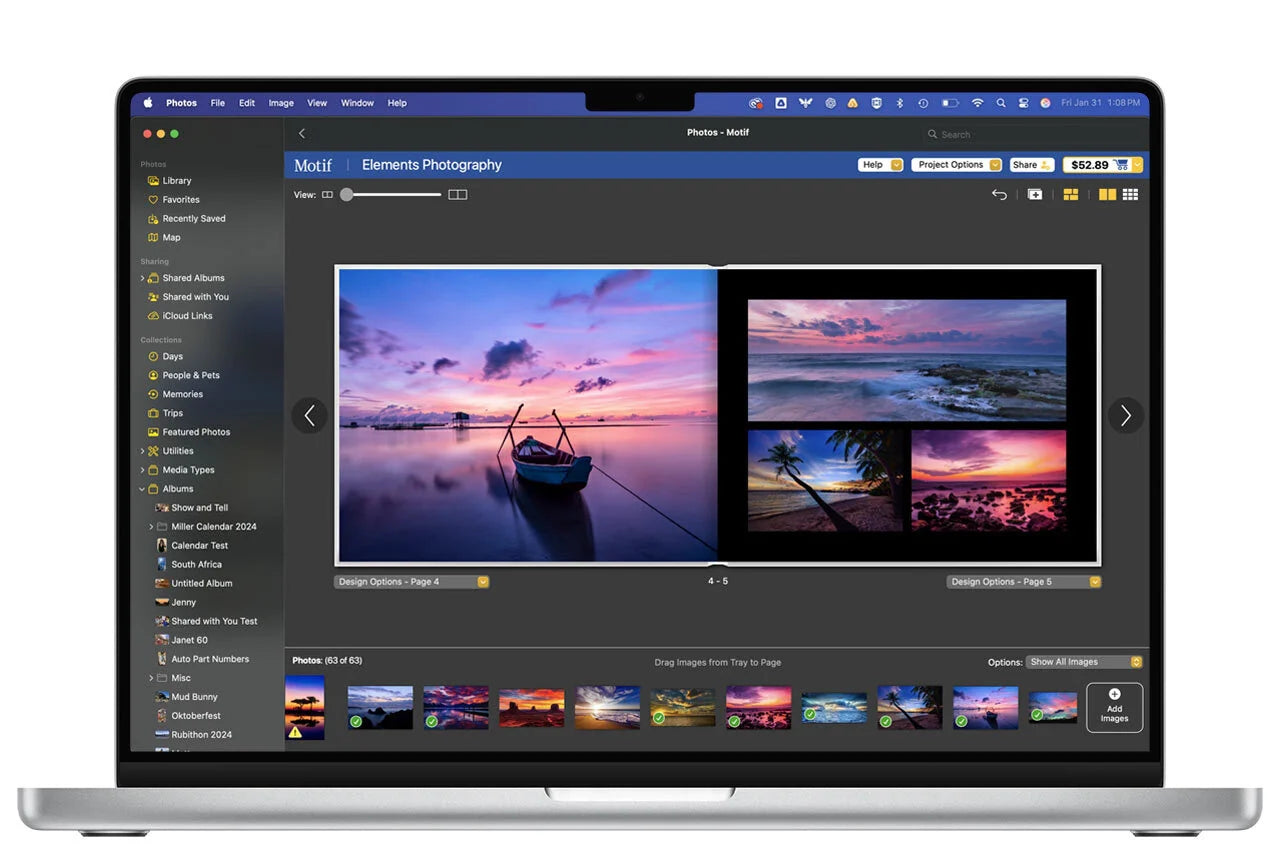Screen dimensions: 1280x844
Task: Open People & Pets collection
Action: [x=184, y=376]
